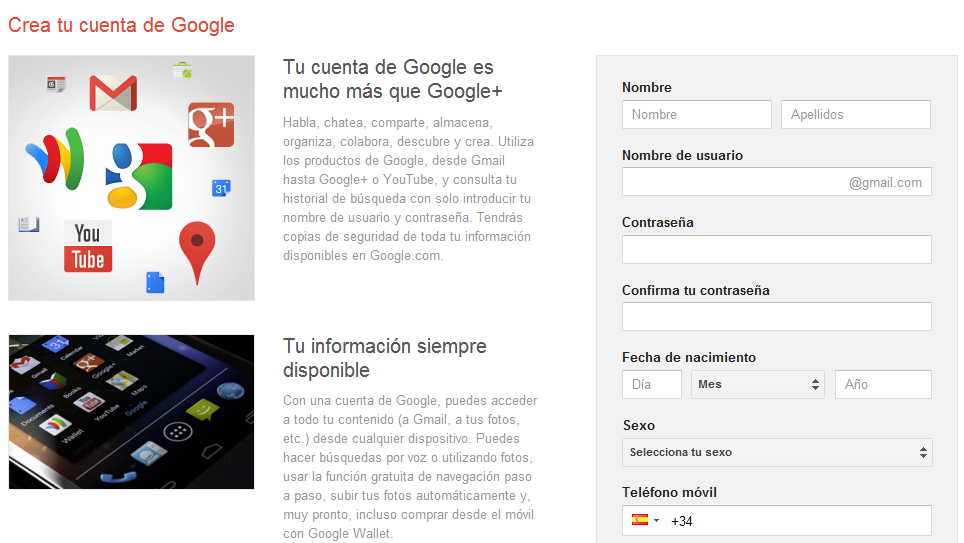This screenshot has height=543, width=964.
Task: Click the Google+ red icon
Action: coord(211,125)
